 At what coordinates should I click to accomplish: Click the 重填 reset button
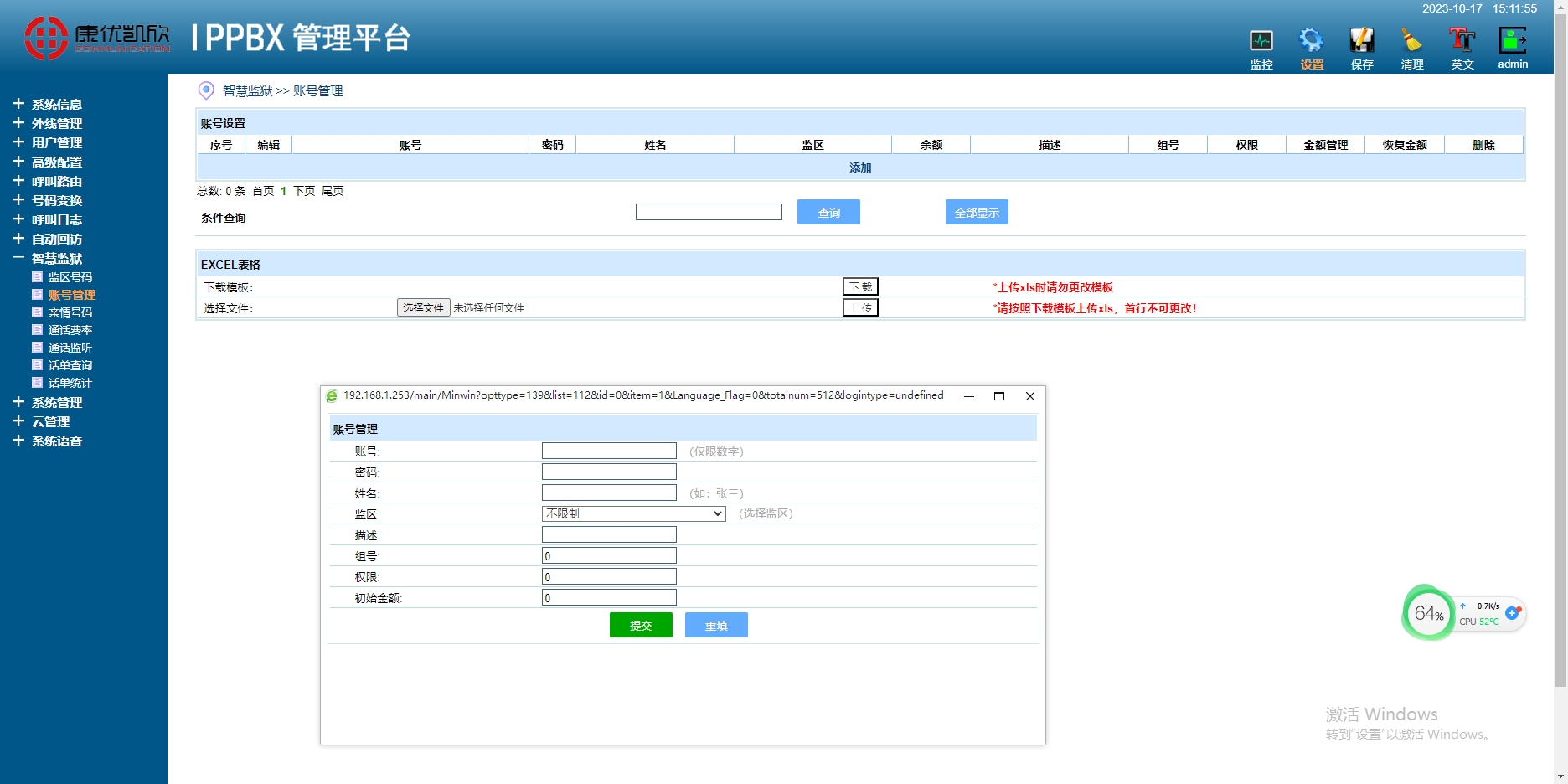pyautogui.click(x=716, y=625)
